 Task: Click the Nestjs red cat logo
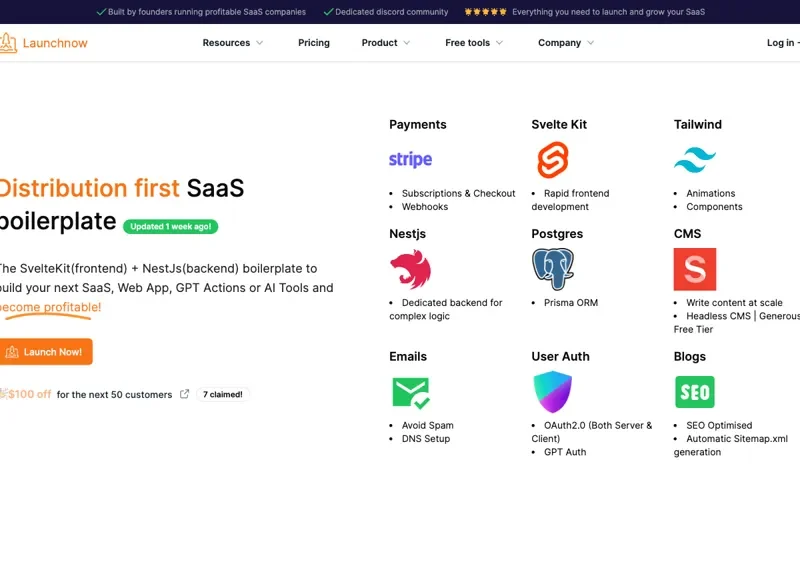click(410, 269)
